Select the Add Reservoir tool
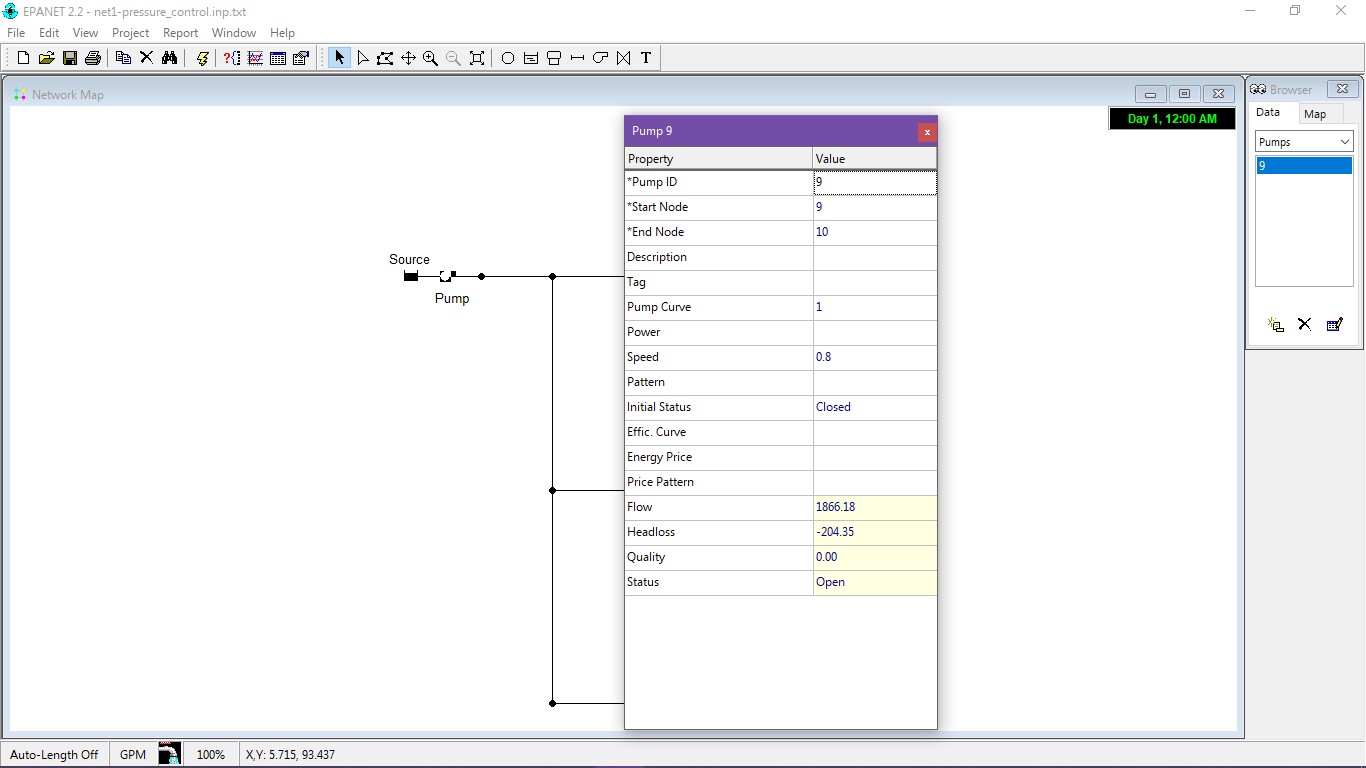 (x=530, y=57)
